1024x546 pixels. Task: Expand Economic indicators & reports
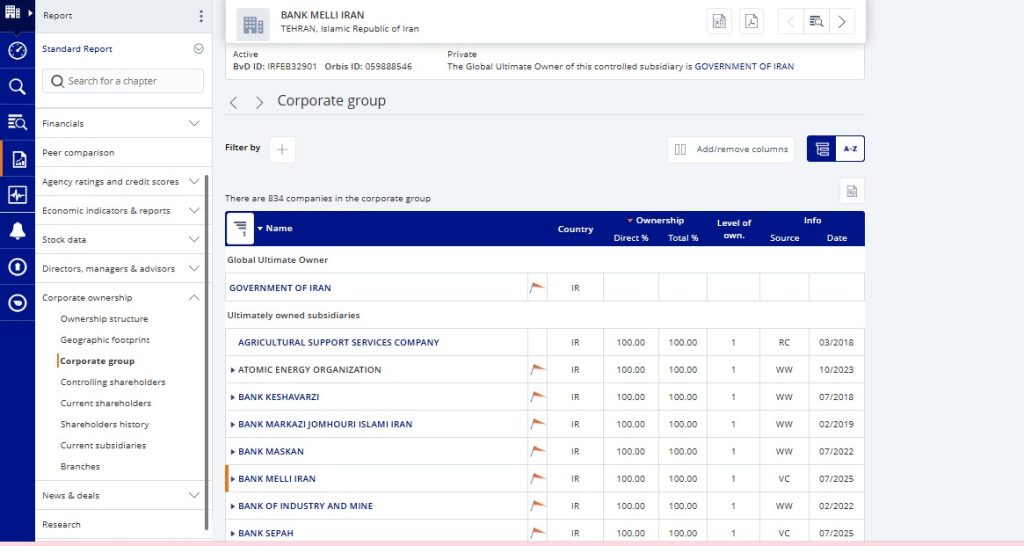pos(194,210)
